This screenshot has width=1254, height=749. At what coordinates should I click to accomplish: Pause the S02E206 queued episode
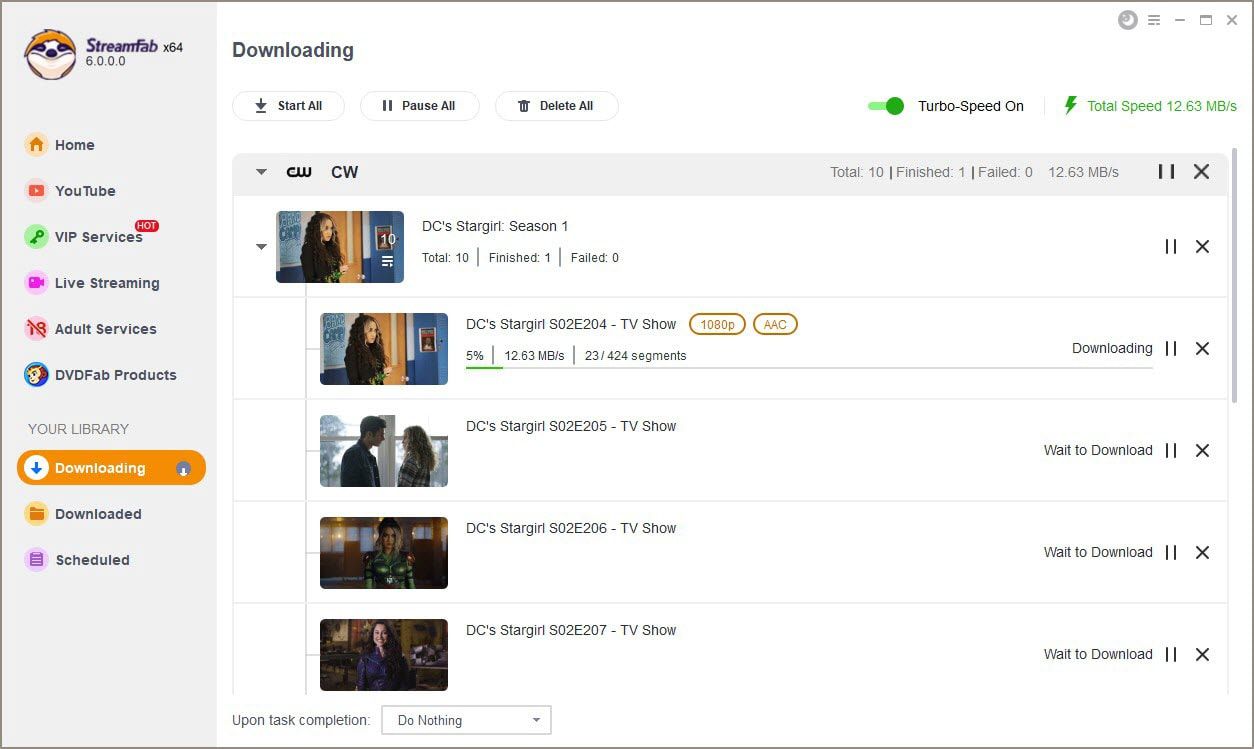click(x=1170, y=552)
